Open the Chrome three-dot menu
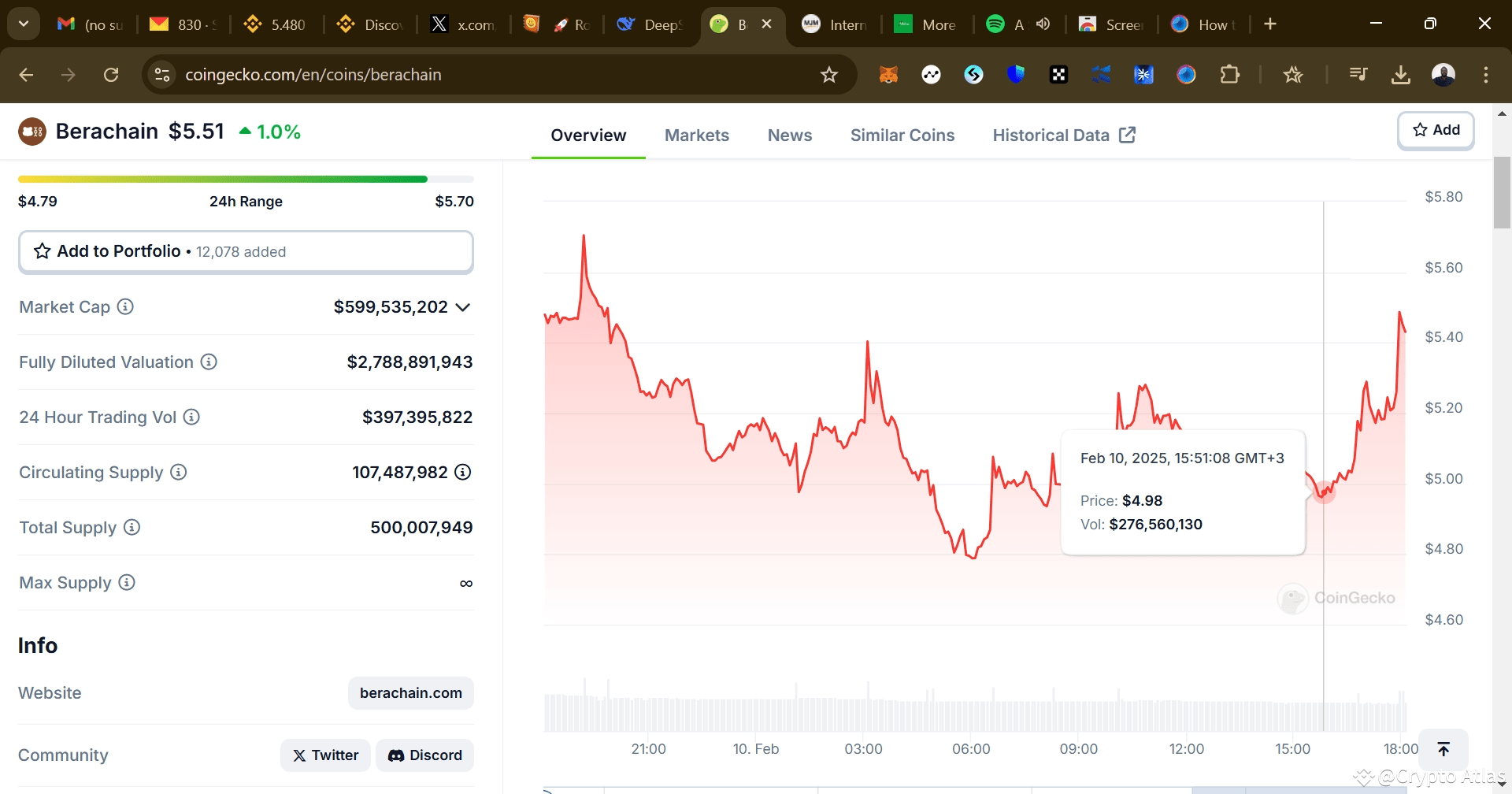Image resolution: width=1512 pixels, height=794 pixels. [1486, 75]
